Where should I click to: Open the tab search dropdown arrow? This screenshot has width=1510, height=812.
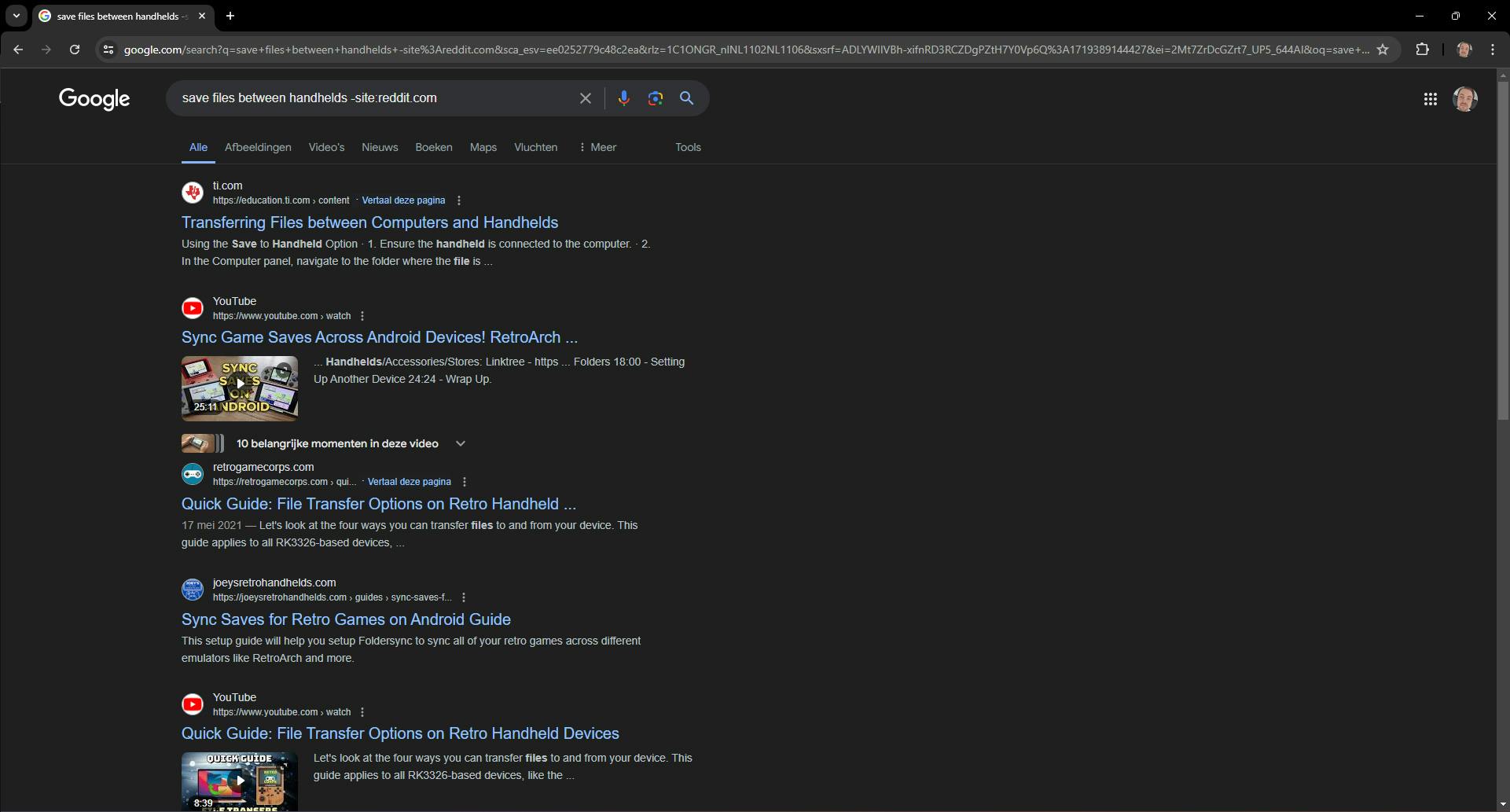[17, 16]
